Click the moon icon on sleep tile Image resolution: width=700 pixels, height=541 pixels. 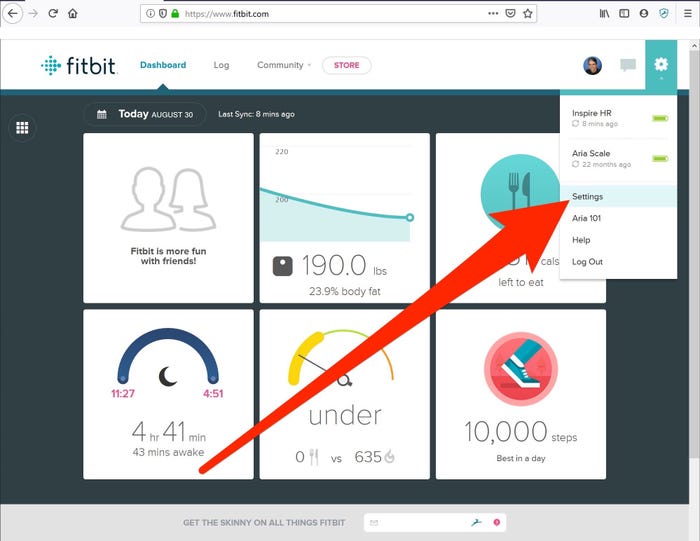click(x=168, y=376)
